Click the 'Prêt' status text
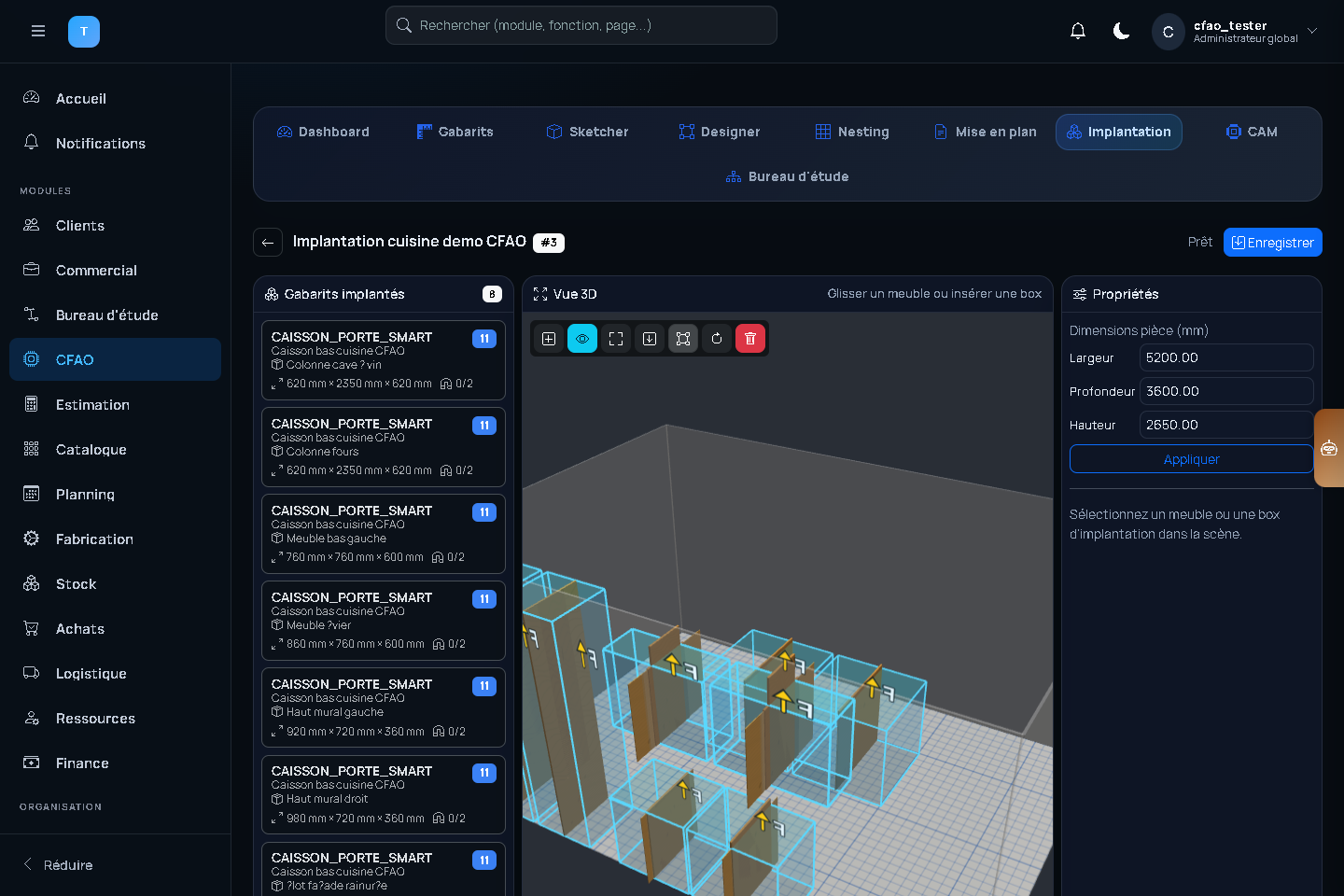Screen dimensions: 1344x896 (x=1200, y=242)
